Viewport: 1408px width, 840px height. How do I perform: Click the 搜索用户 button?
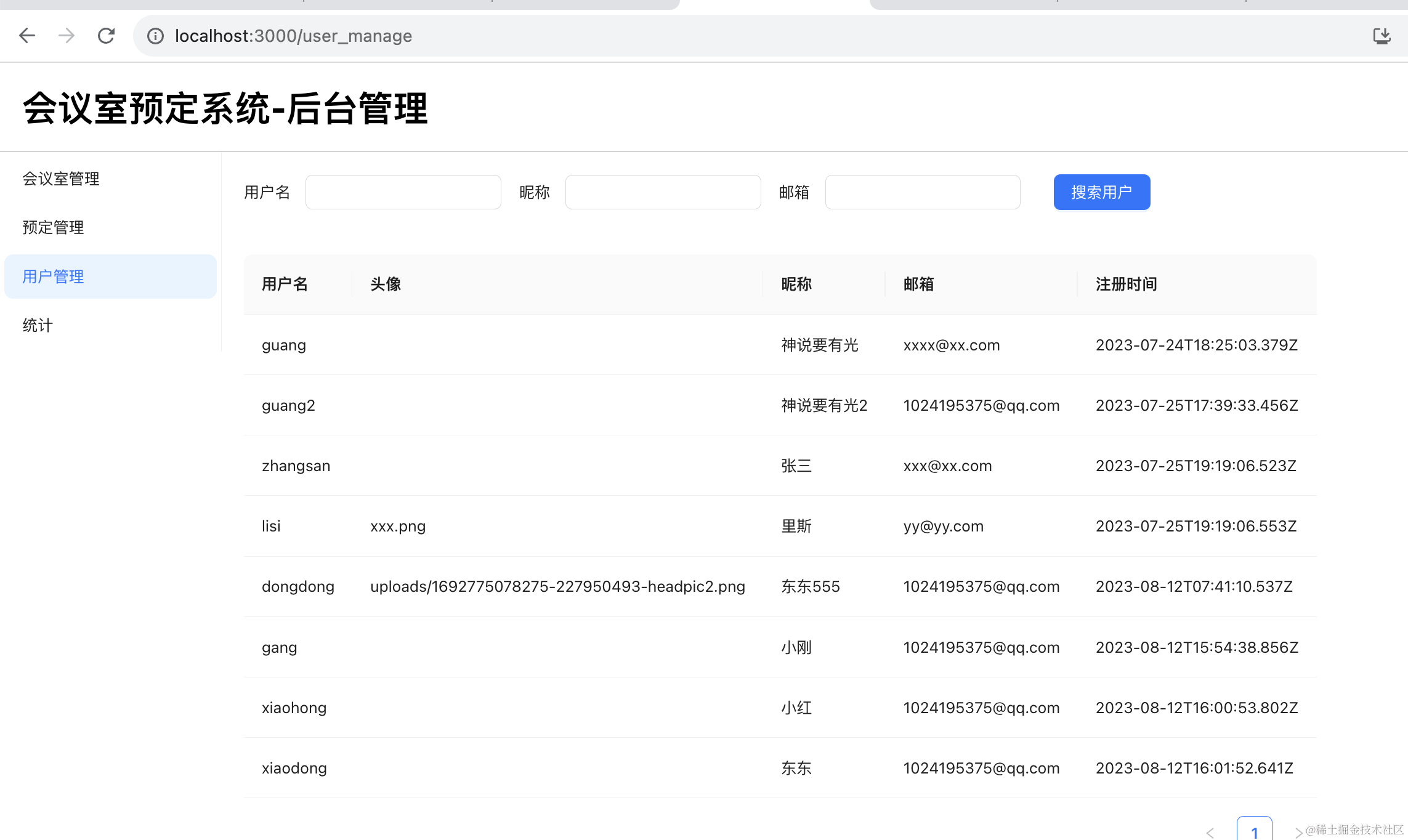(x=1101, y=192)
